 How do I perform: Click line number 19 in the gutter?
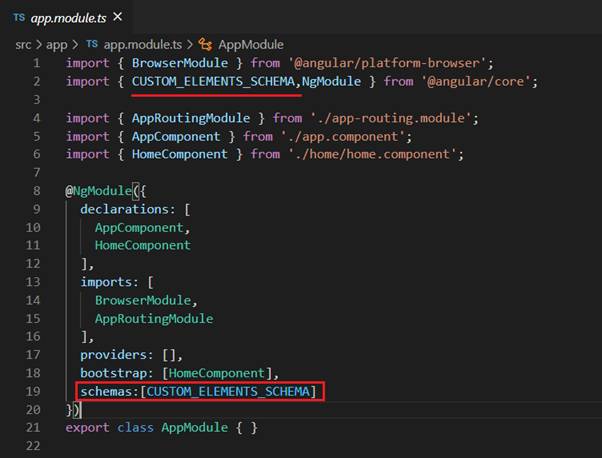pyautogui.click(x=33, y=391)
